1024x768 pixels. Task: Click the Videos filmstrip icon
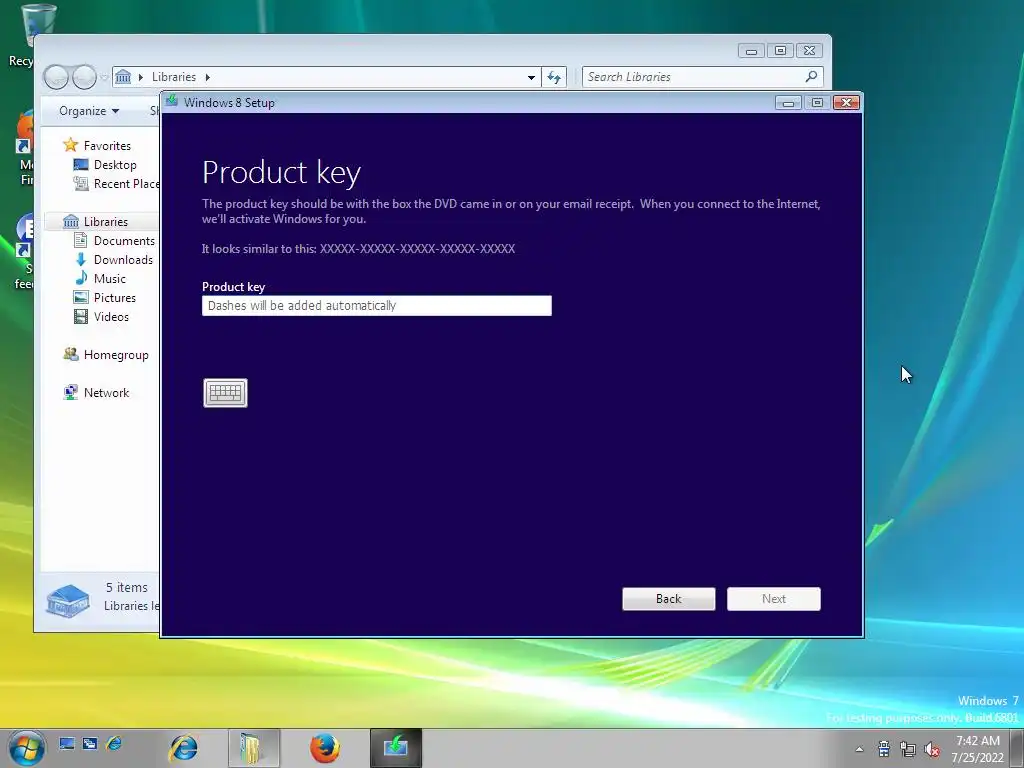tap(81, 316)
